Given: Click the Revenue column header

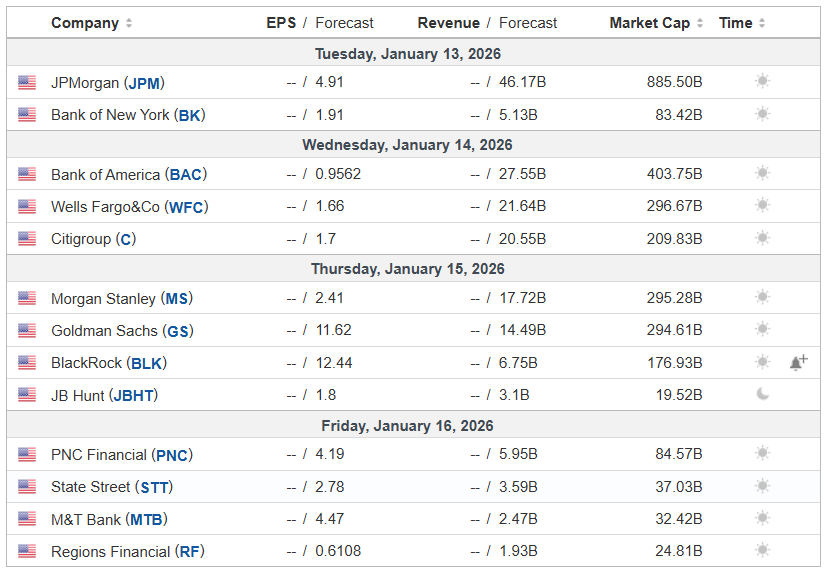Looking at the screenshot, I should pos(448,23).
